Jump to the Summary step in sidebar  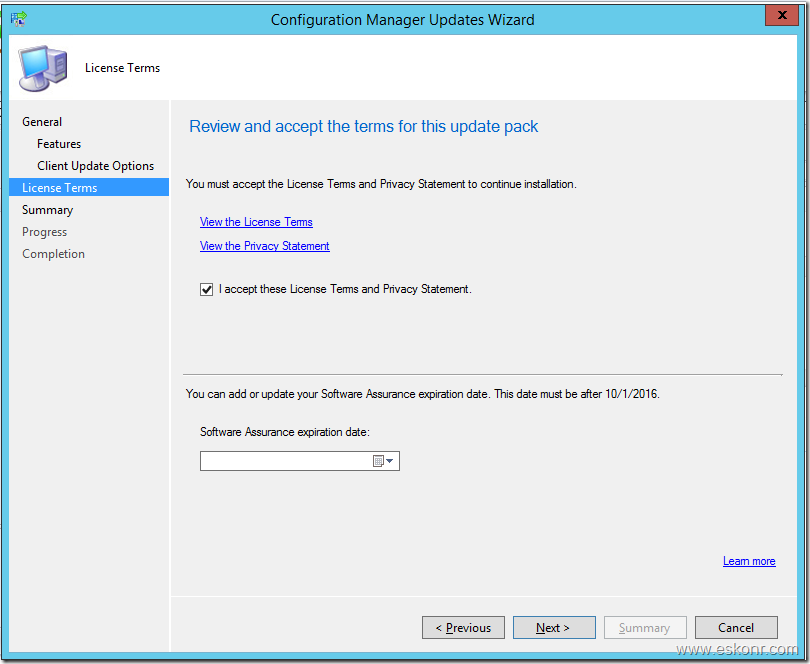coord(48,210)
